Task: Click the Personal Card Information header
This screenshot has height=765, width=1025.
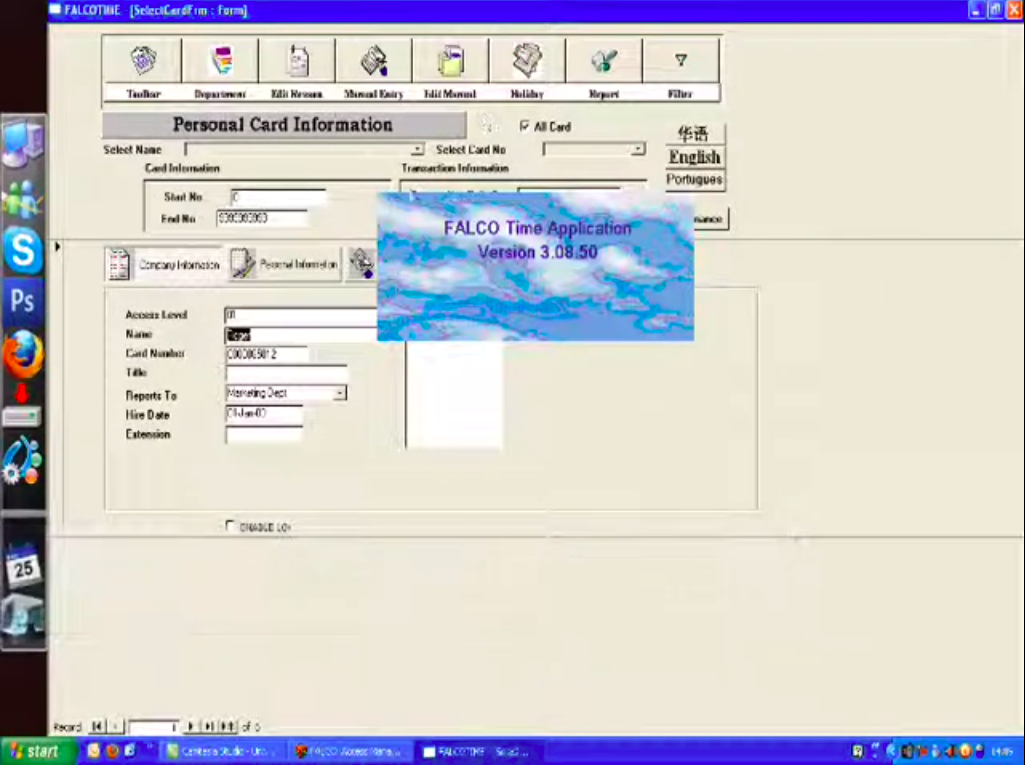Action: pyautogui.click(x=284, y=125)
